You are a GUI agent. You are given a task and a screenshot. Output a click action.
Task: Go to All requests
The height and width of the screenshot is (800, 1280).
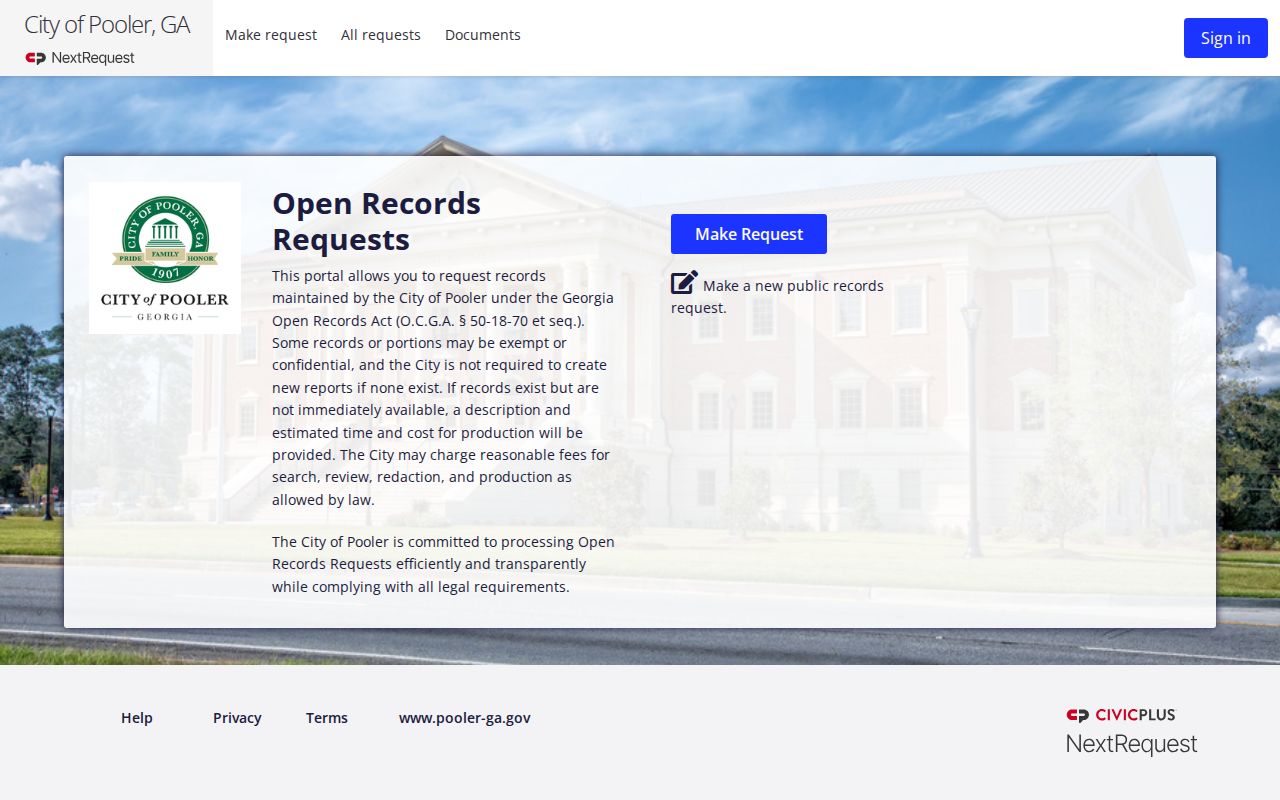(381, 35)
